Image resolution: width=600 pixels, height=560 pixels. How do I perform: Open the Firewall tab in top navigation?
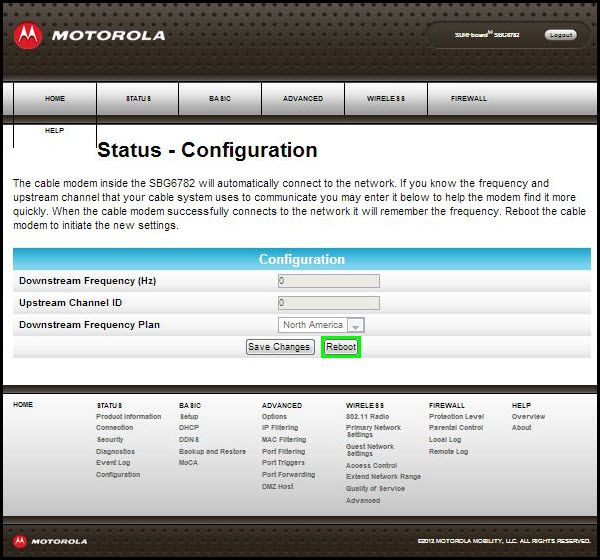[468, 99]
